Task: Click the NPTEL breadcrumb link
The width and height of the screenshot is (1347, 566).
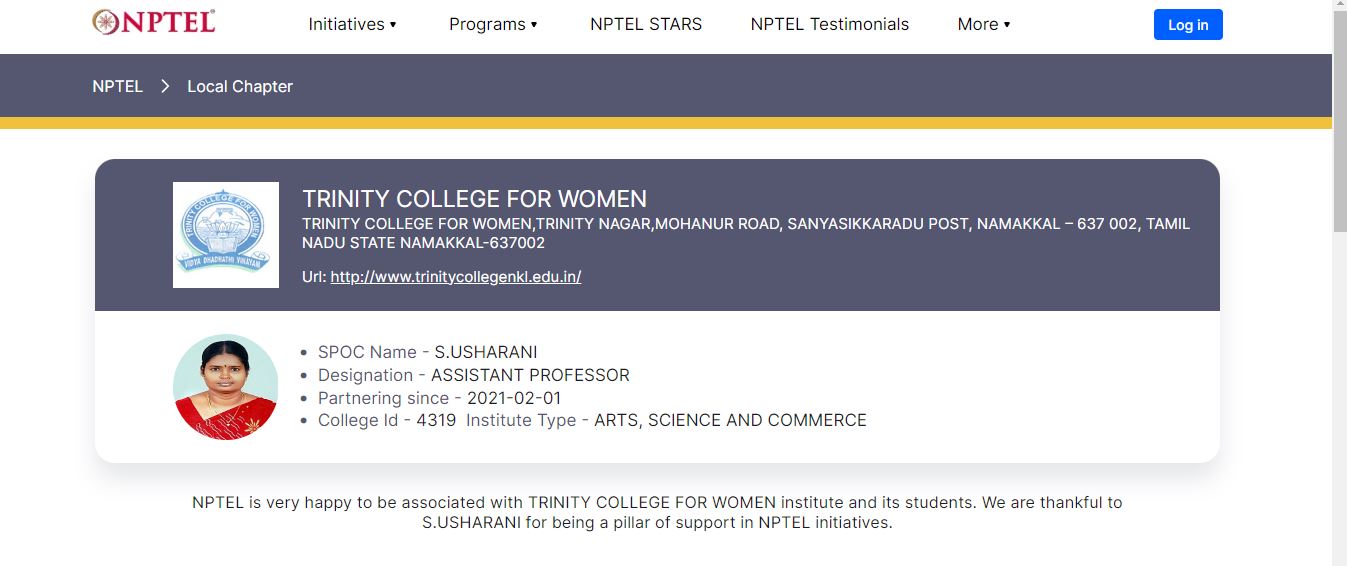Action: click(117, 86)
